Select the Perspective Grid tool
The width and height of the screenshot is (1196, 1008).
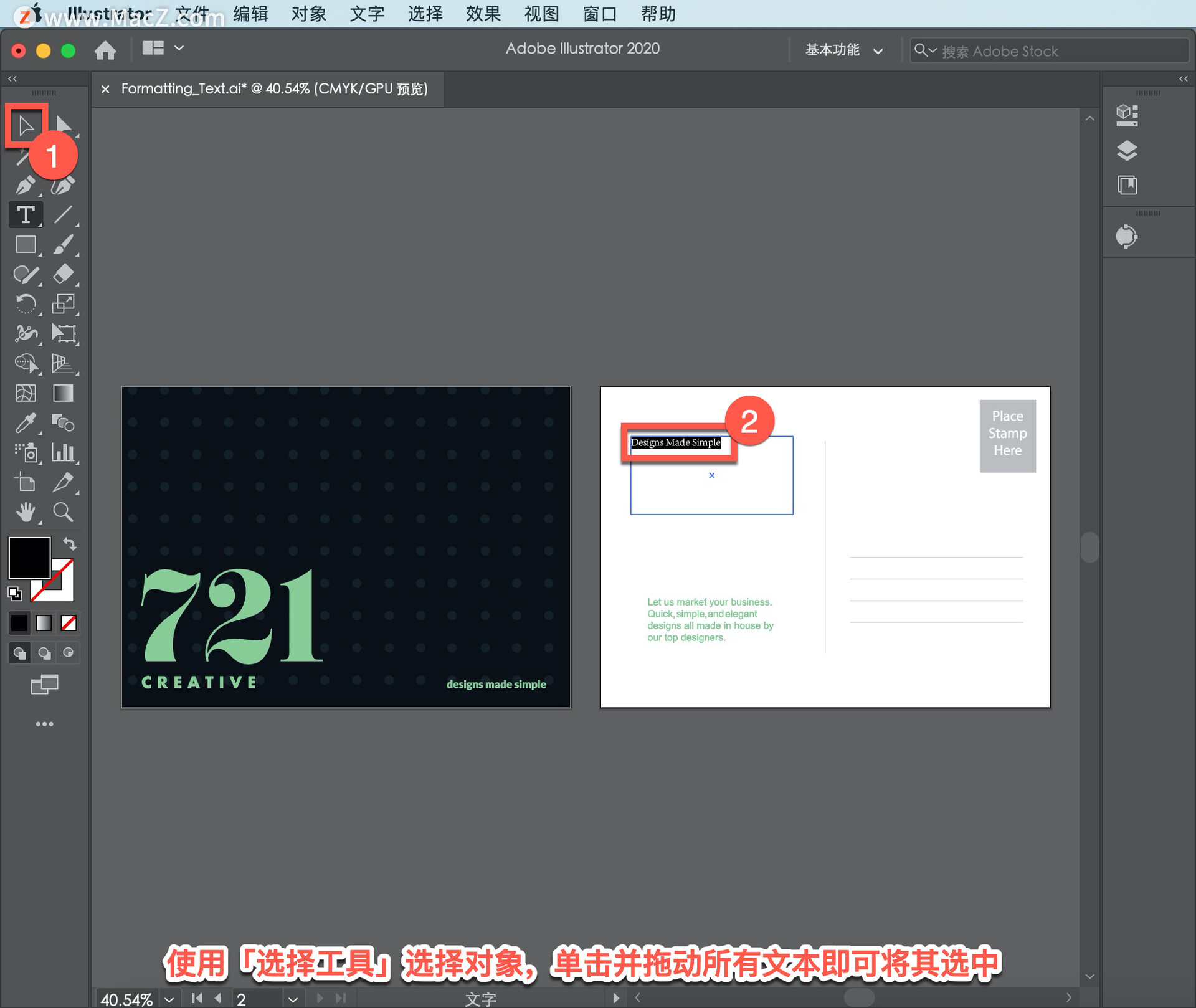[x=63, y=363]
